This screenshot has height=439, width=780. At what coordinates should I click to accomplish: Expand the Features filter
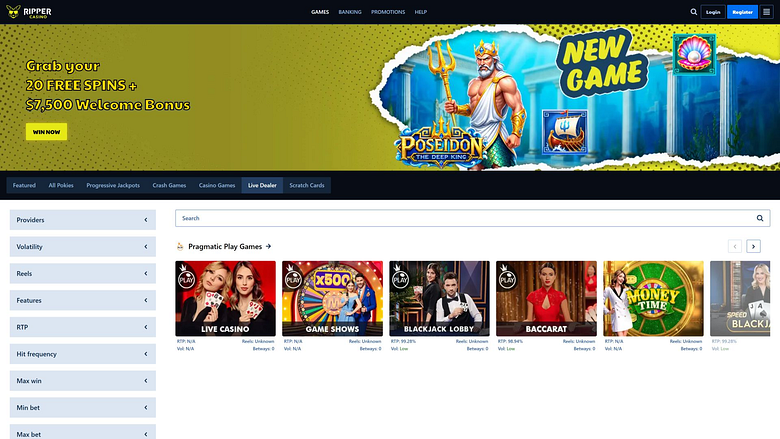click(83, 300)
